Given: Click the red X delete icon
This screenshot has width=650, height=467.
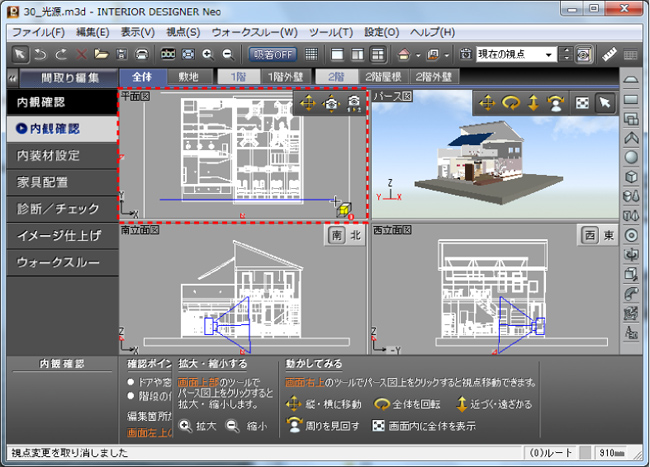Looking at the screenshot, I should [x=82, y=53].
